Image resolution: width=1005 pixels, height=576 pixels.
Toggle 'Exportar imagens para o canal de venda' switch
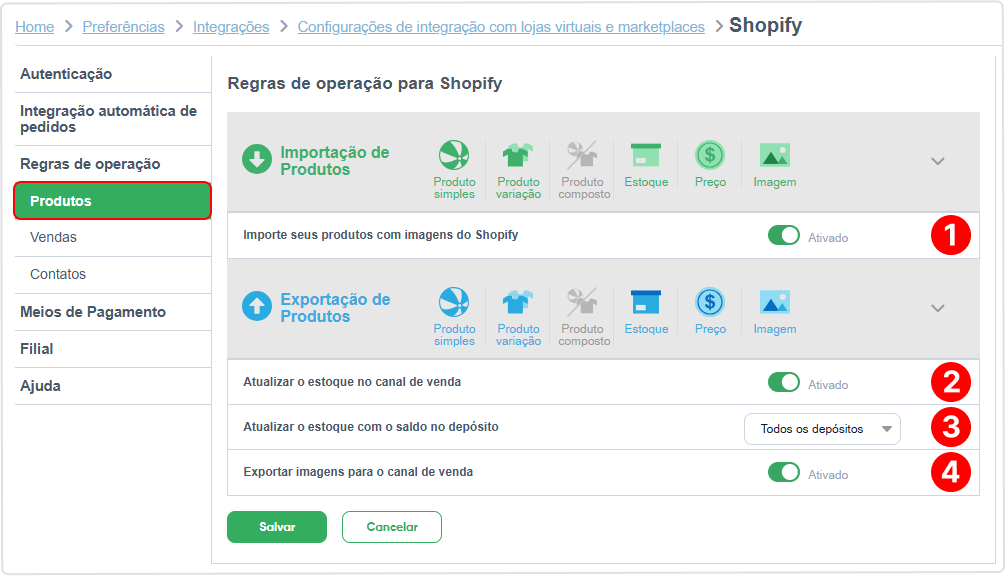(784, 473)
